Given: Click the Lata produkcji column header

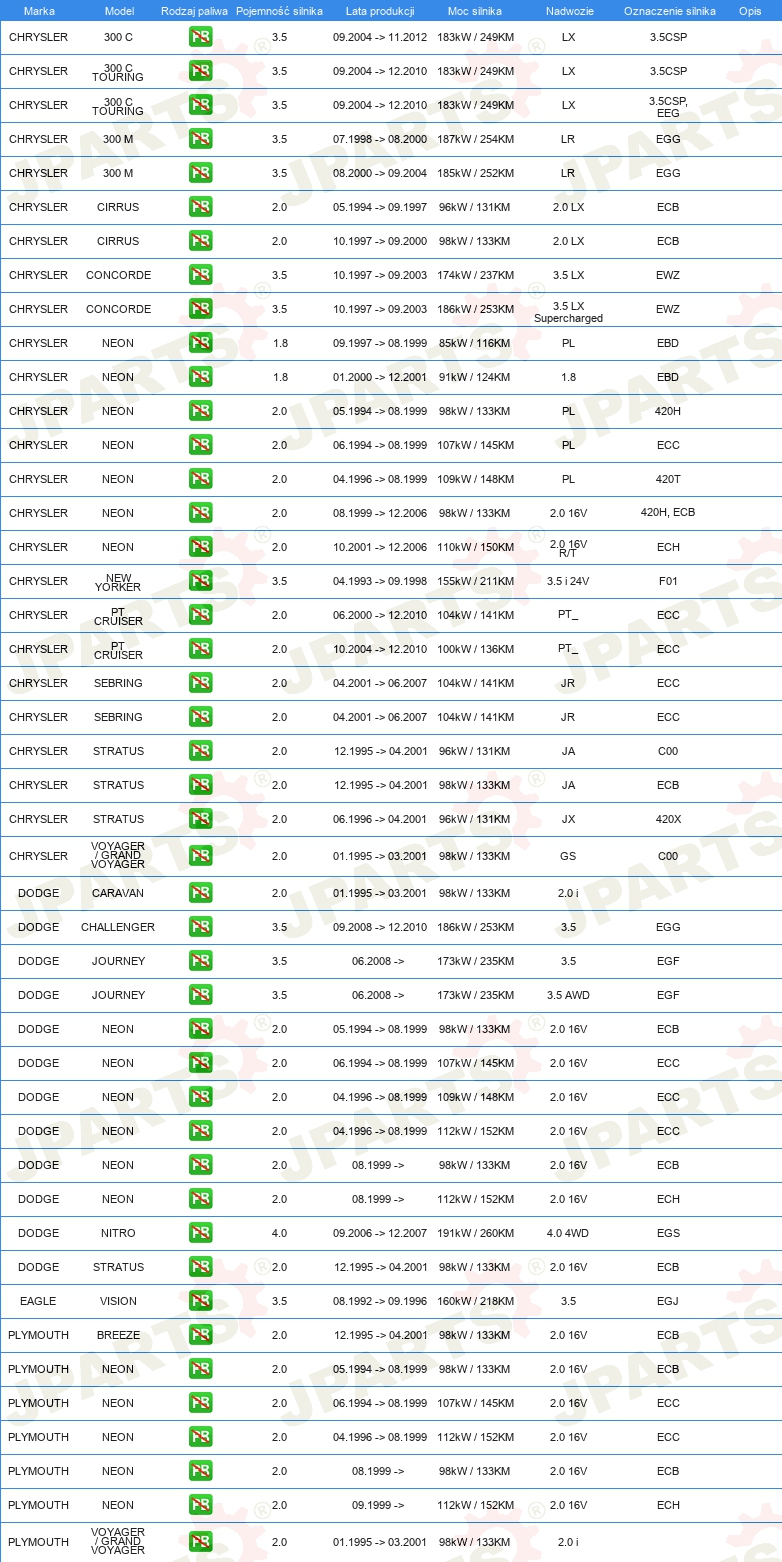Looking at the screenshot, I should pos(380,11).
